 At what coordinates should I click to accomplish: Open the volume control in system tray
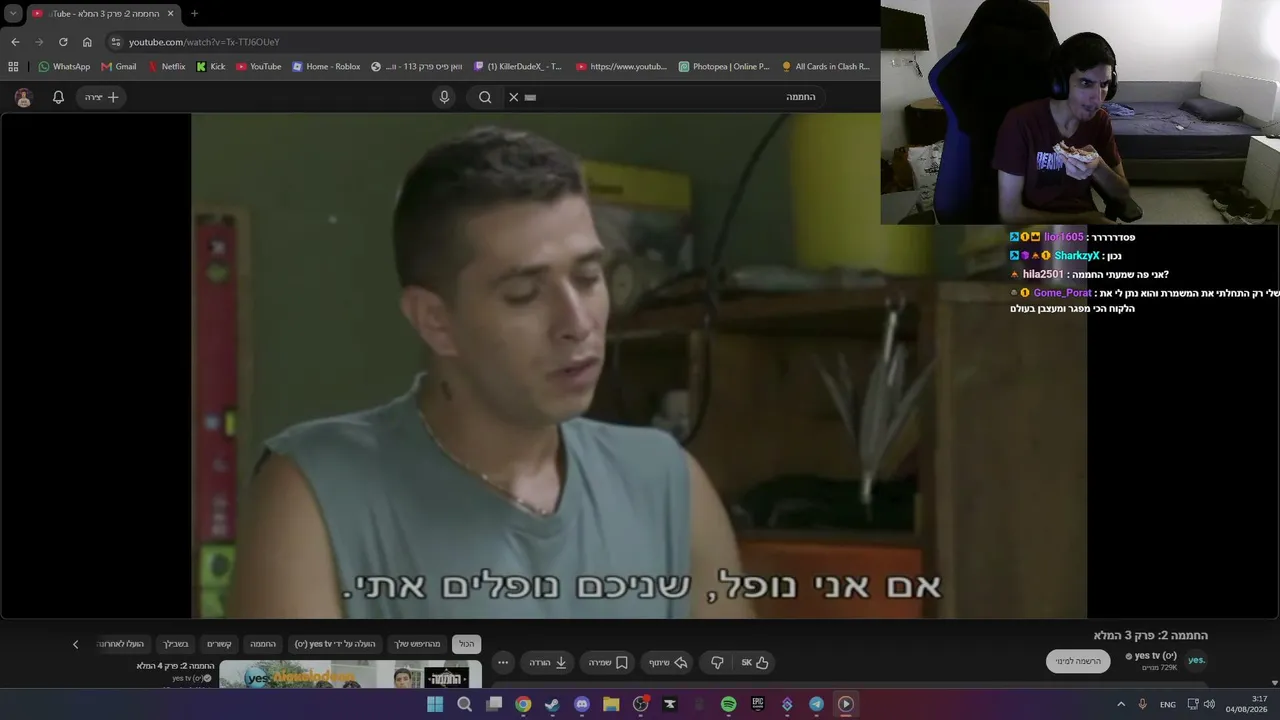click(x=1209, y=704)
